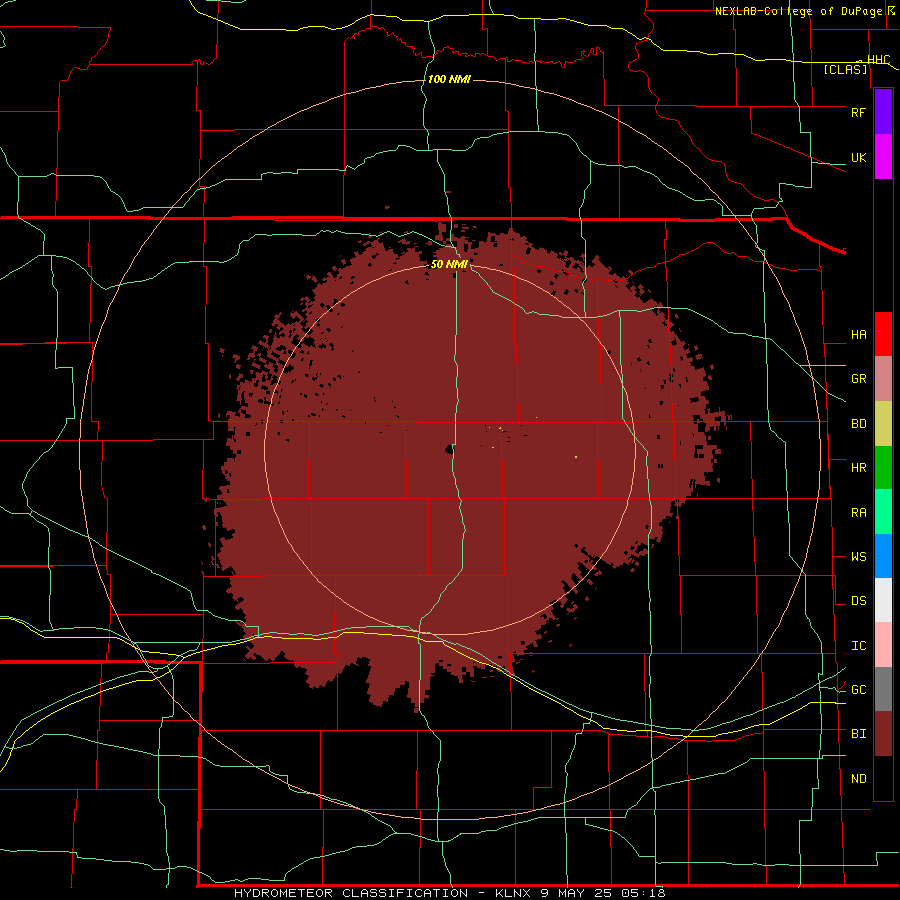This screenshot has width=900, height=900.
Task: Click the BI legend label
Action: click(x=858, y=734)
